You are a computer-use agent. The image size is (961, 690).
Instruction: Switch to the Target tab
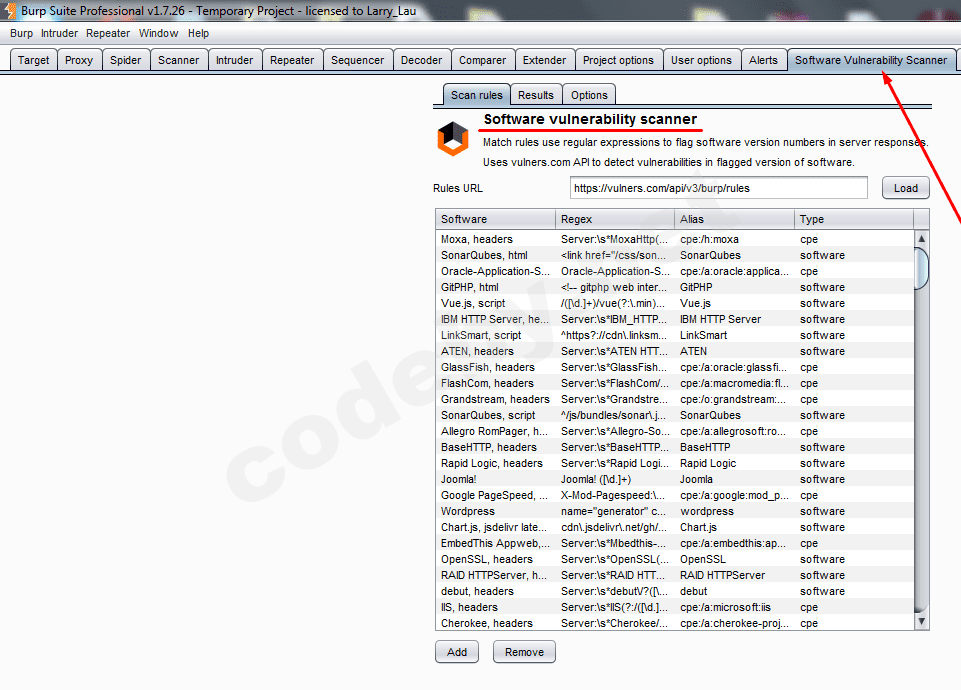pos(34,60)
